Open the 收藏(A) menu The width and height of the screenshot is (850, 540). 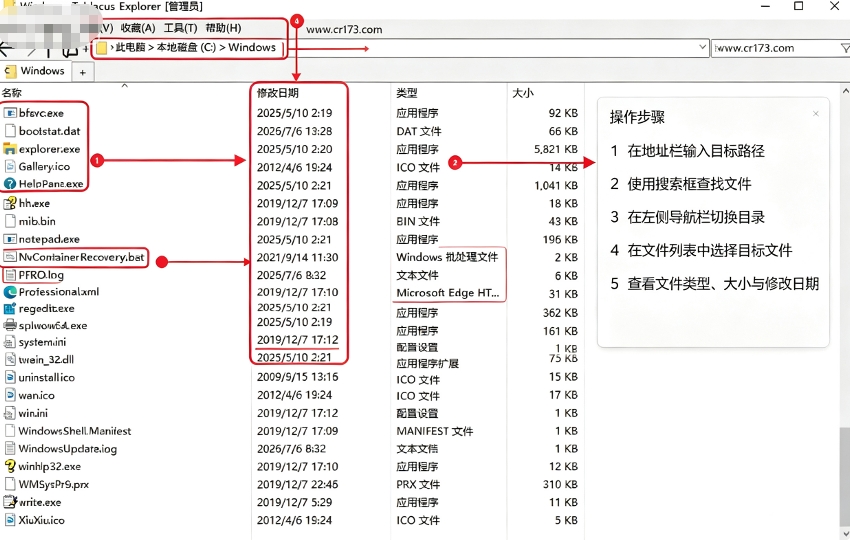138,28
